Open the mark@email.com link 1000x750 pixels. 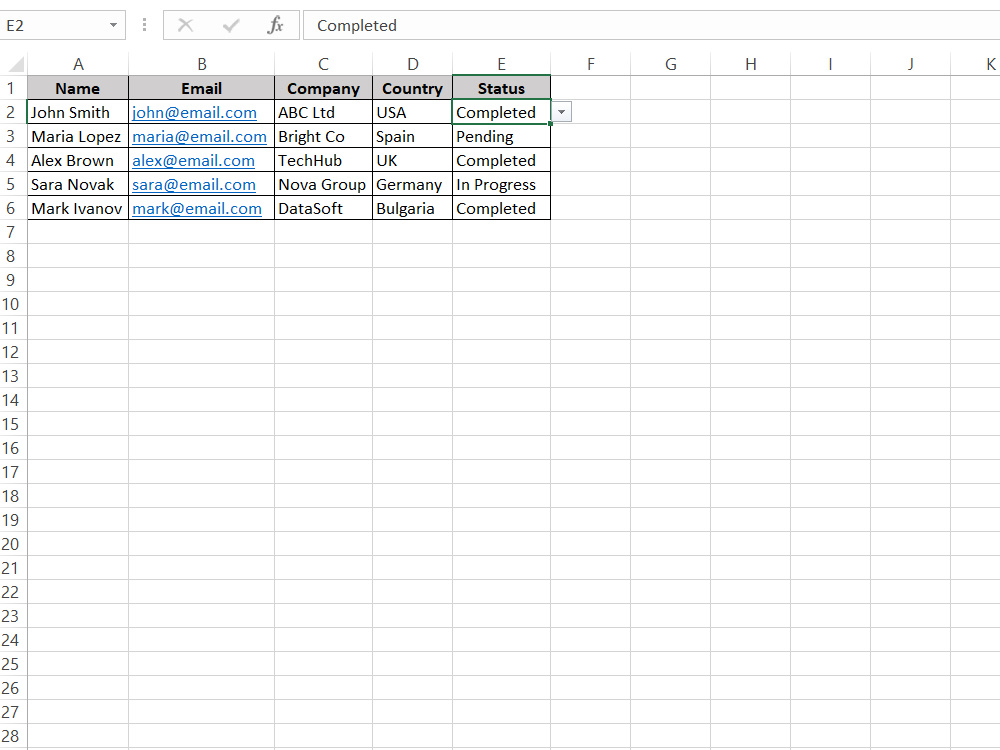tap(197, 209)
